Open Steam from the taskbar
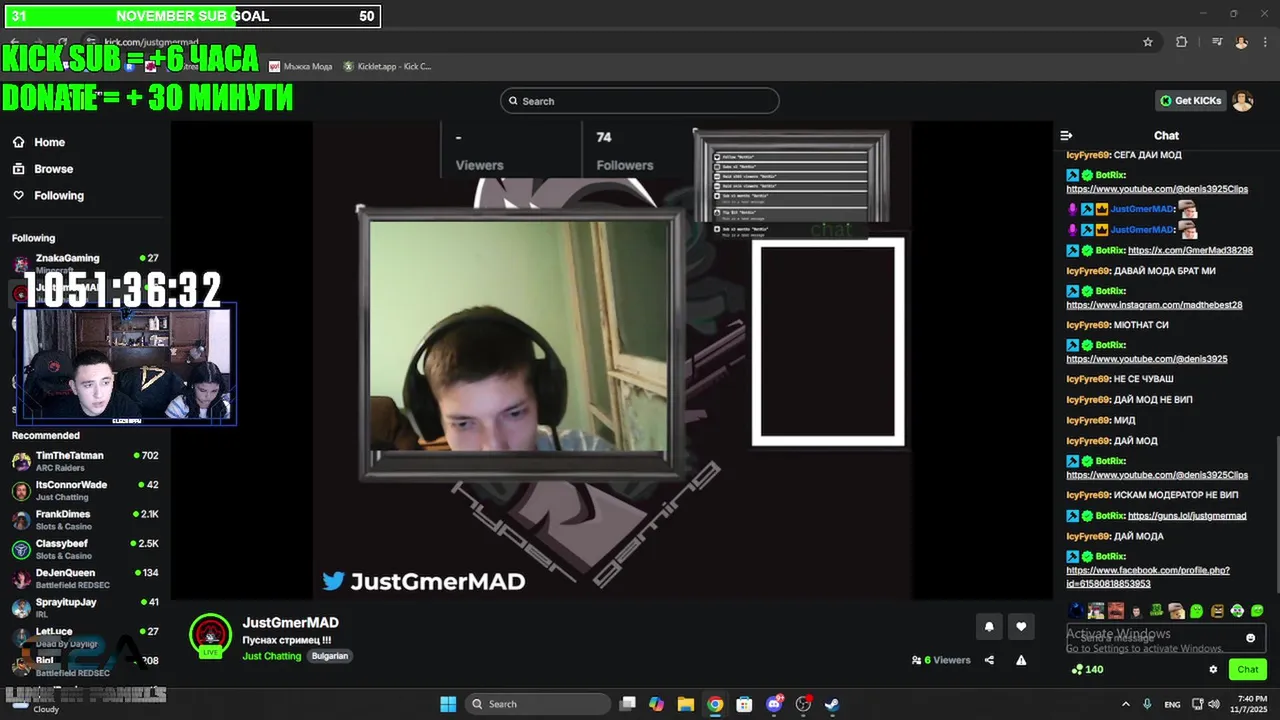This screenshot has height=720, width=1280. click(x=831, y=704)
